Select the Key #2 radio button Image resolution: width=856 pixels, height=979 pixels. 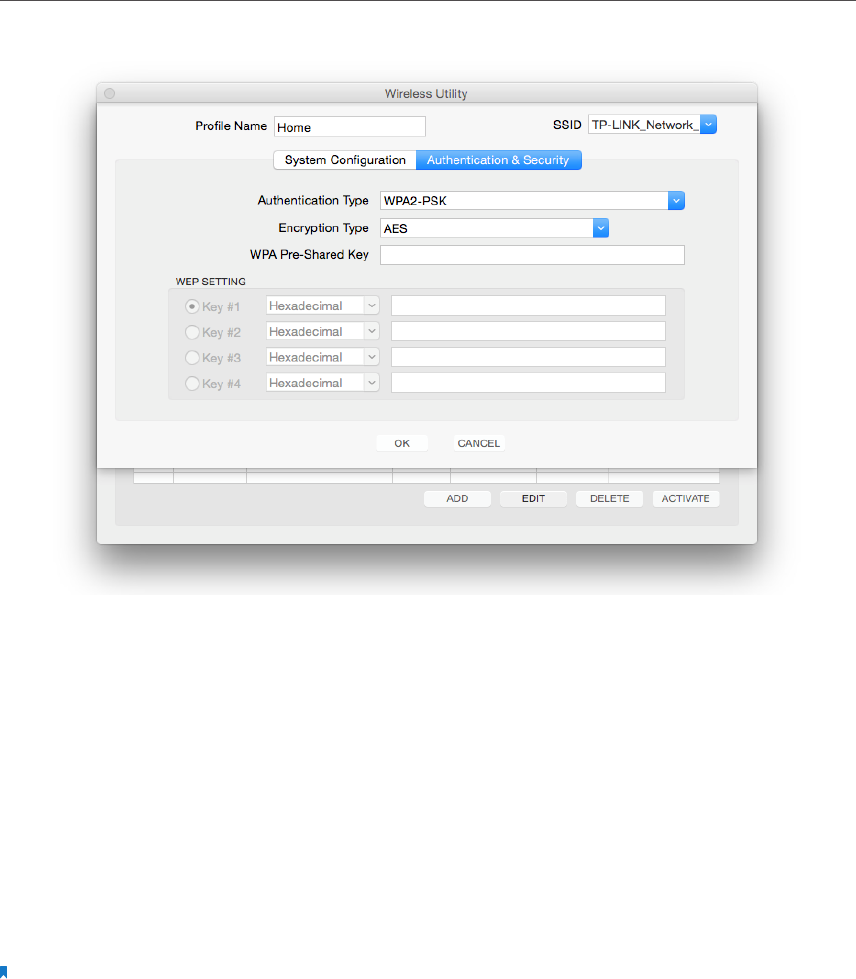[x=192, y=332]
